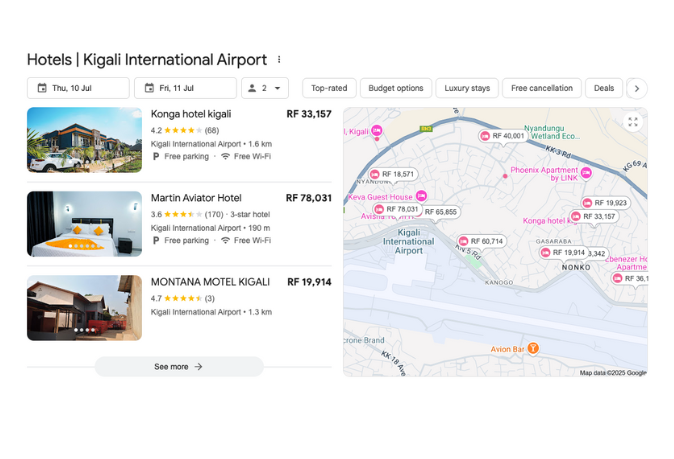
Task: Select the Luxury stays filter chip
Action: click(467, 88)
